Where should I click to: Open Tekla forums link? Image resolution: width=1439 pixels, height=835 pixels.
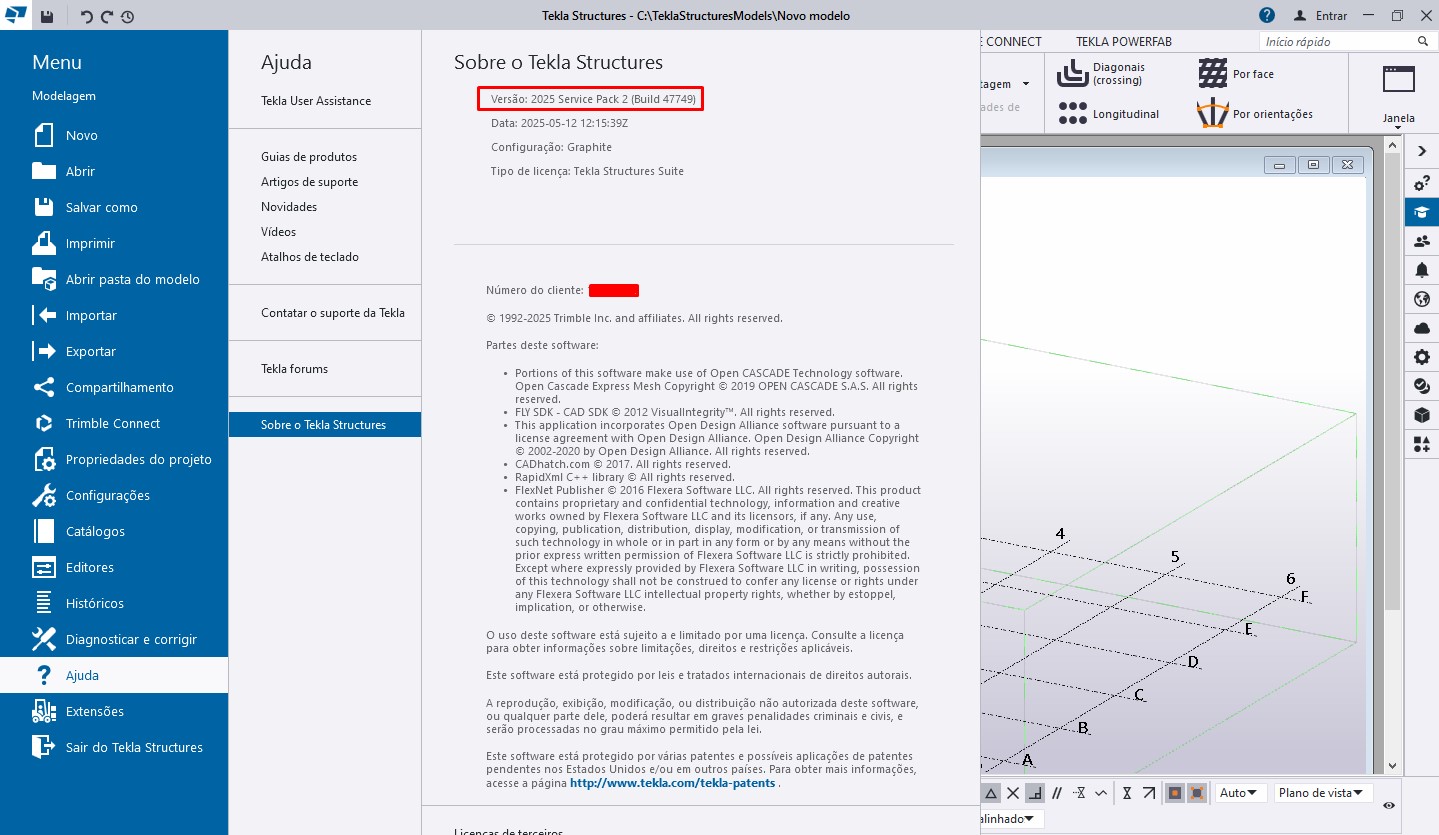(295, 369)
